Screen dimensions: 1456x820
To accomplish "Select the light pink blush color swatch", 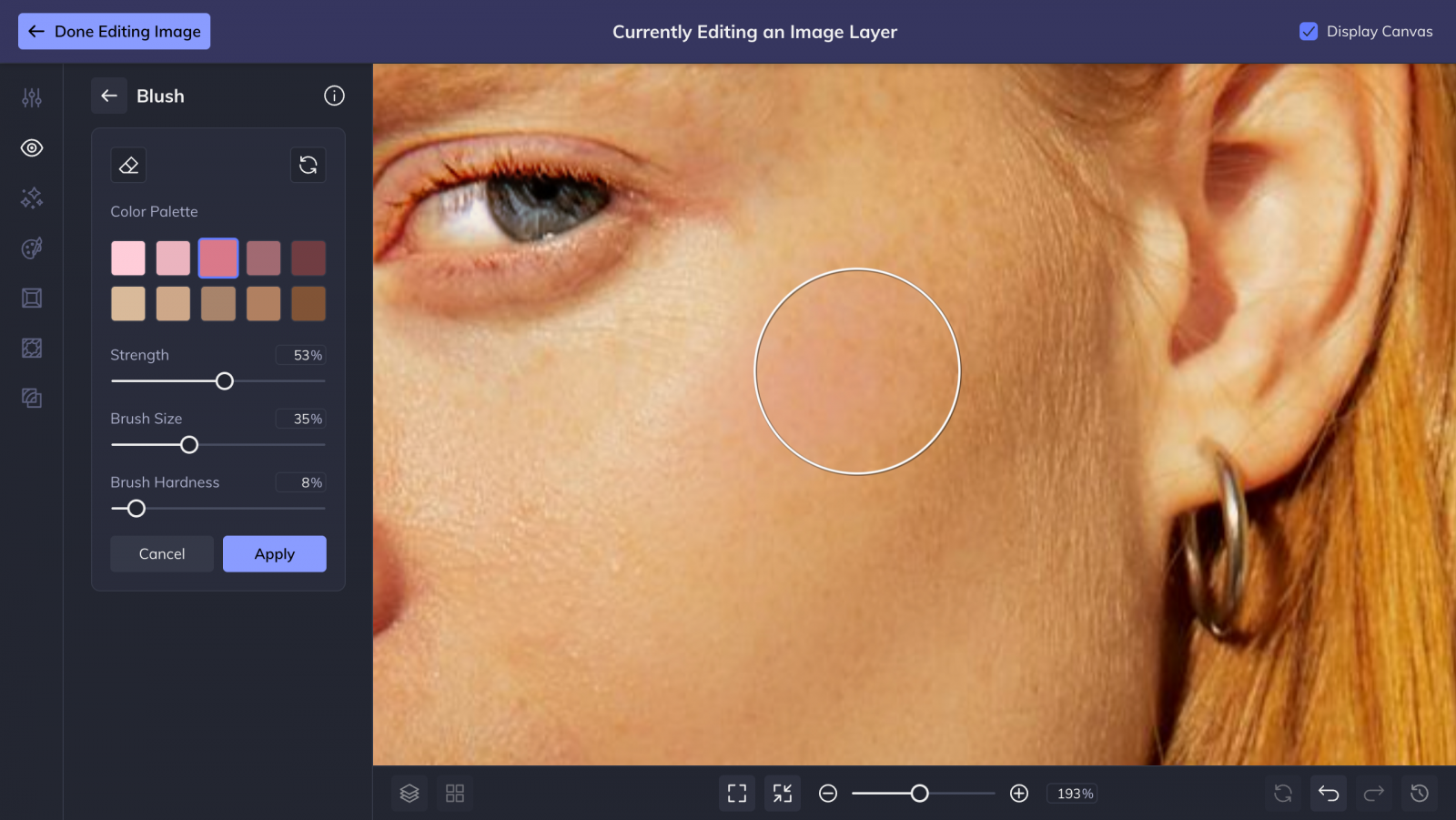I will [127, 258].
